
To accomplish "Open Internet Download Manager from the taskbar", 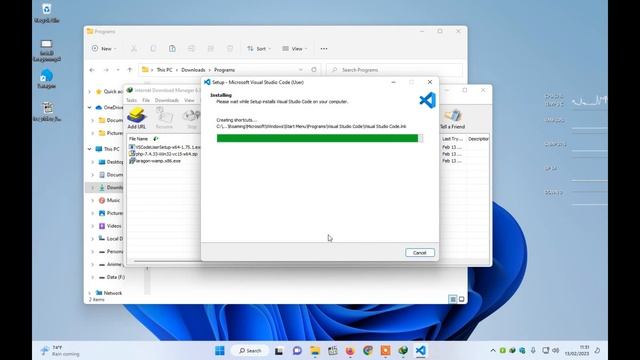I will click(403, 351).
